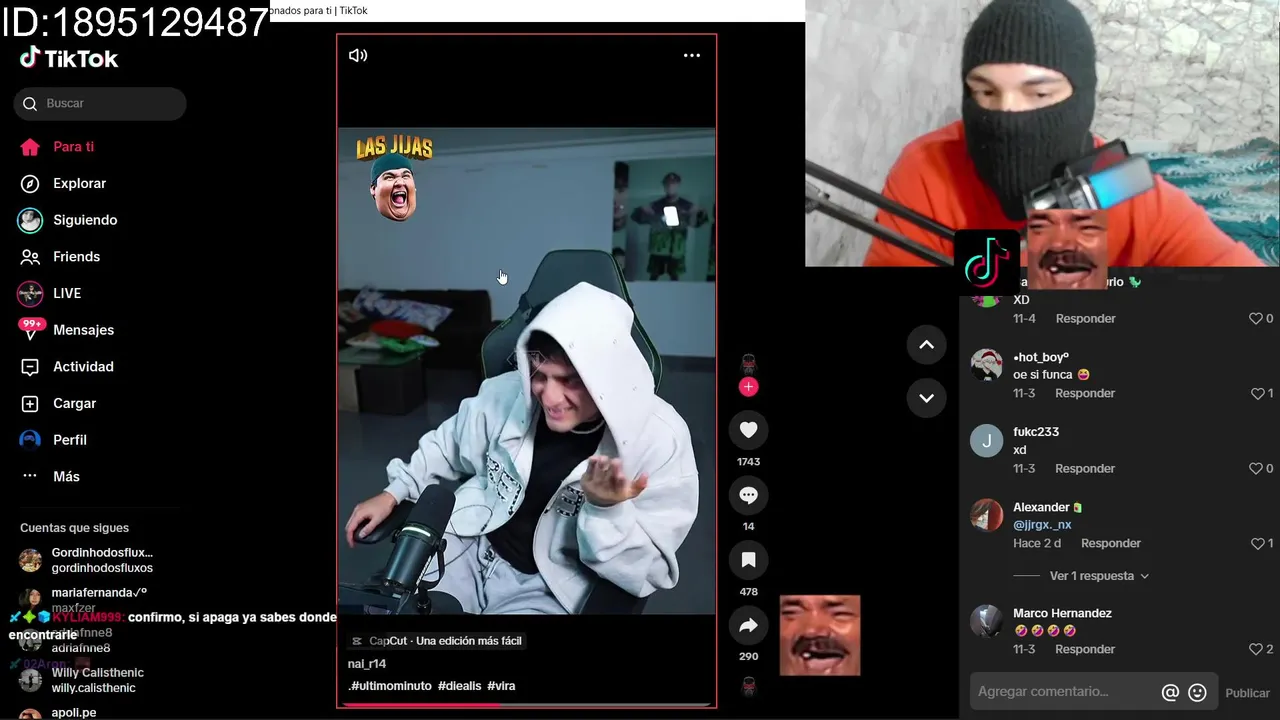Image resolution: width=1280 pixels, height=720 pixels.
Task: Go to Siguiendo feed
Action: point(85,220)
